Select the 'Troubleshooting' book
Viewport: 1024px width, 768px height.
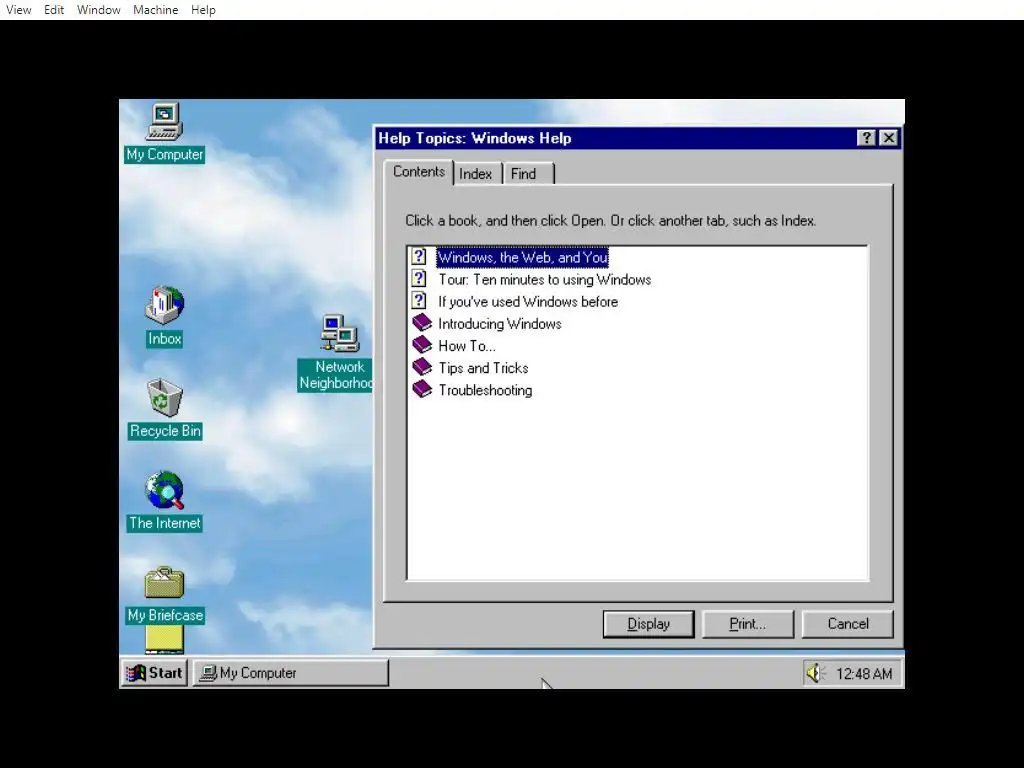pyautogui.click(x=485, y=391)
